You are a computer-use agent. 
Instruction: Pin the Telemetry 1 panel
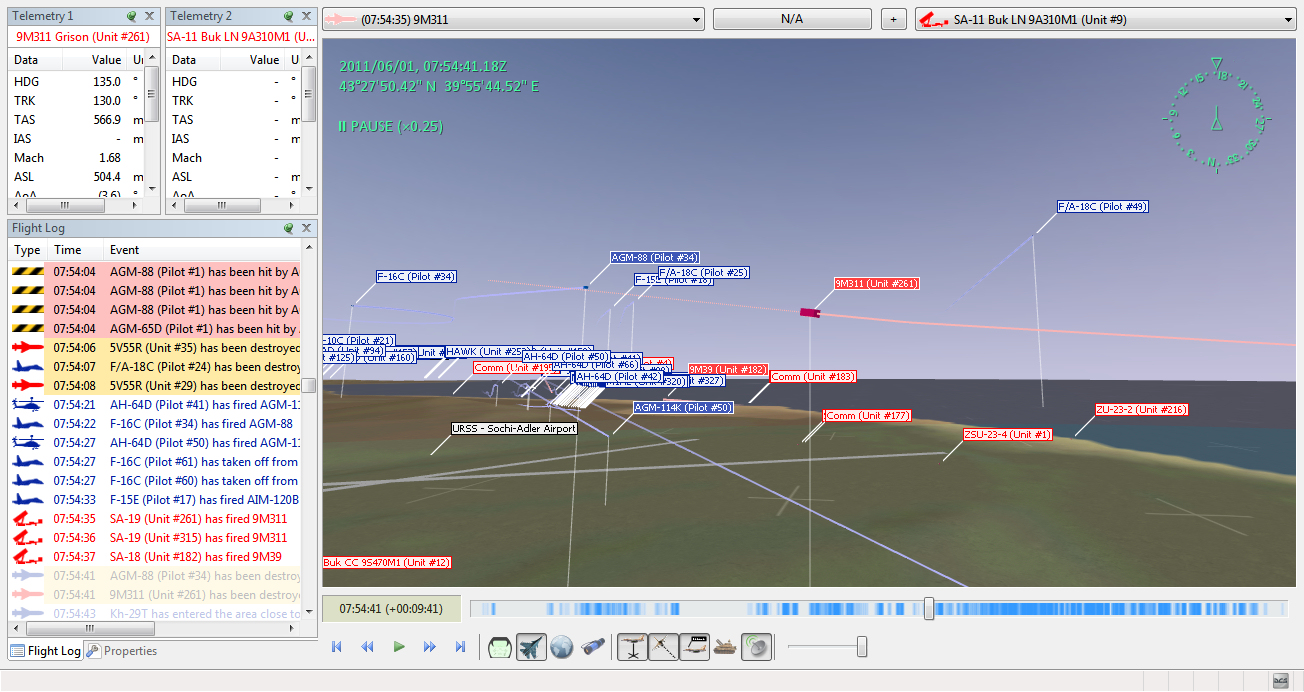(x=132, y=16)
